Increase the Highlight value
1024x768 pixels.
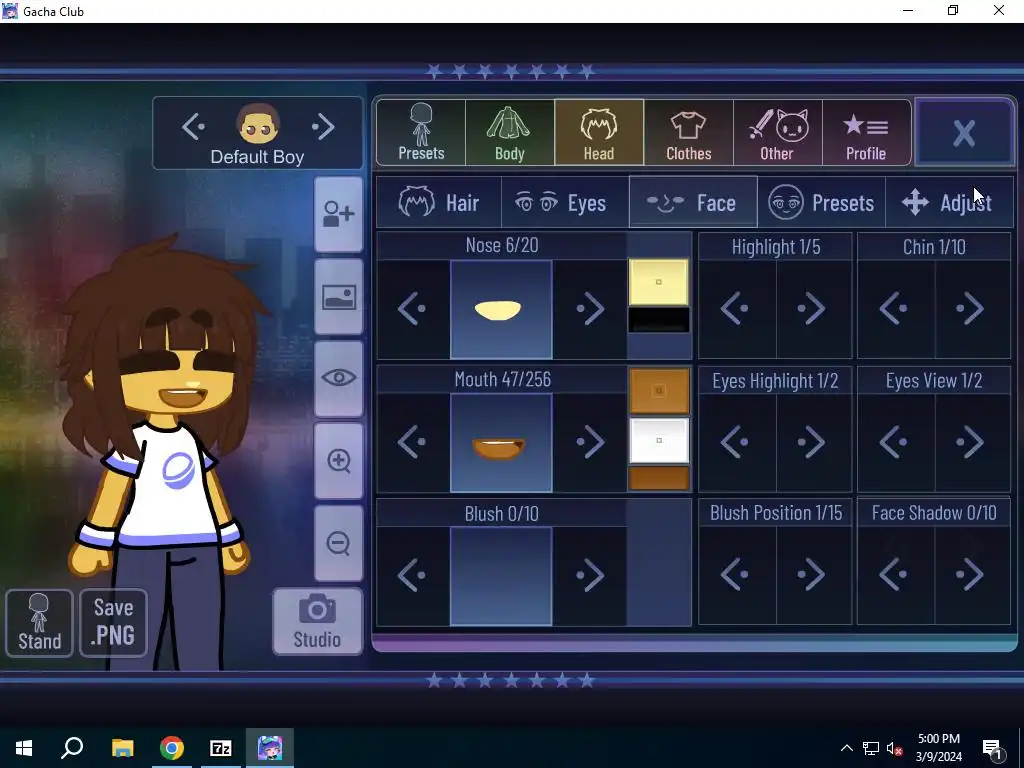(x=814, y=309)
